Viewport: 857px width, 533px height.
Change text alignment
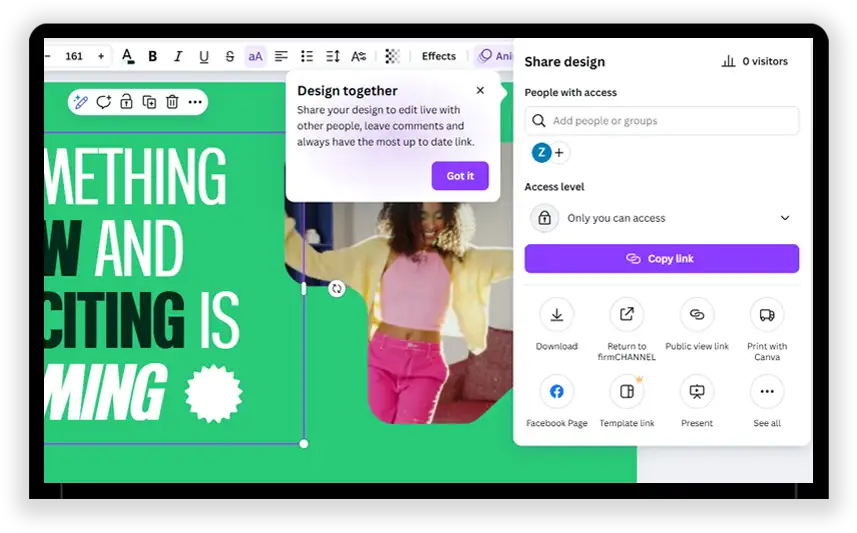281,56
